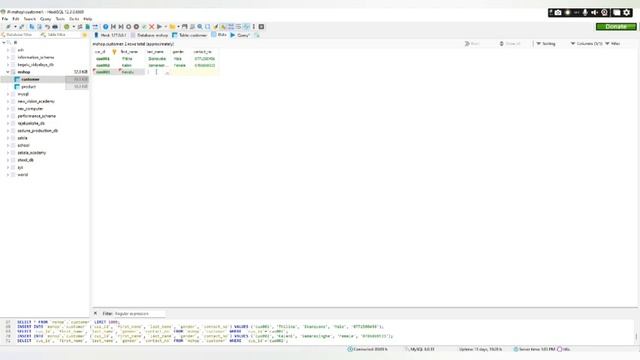Open the Columns dropdown

586,44
